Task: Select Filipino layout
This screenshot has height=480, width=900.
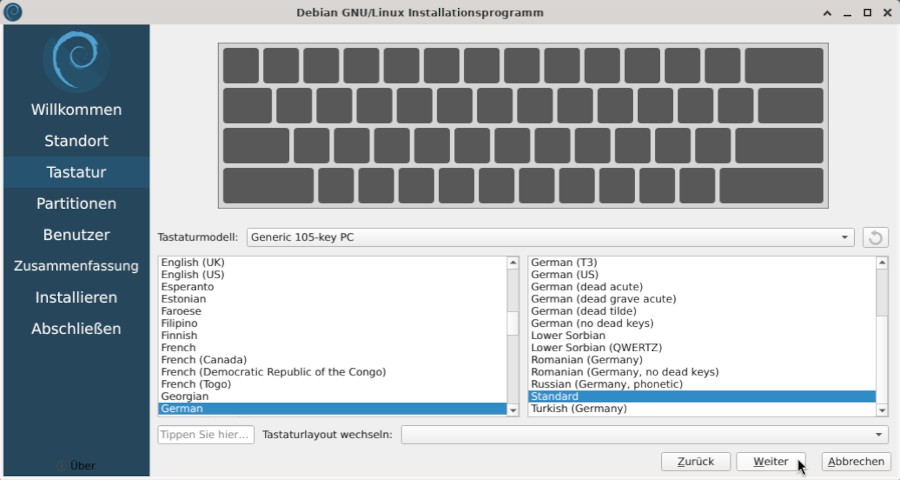Action: pyautogui.click(x=332, y=323)
